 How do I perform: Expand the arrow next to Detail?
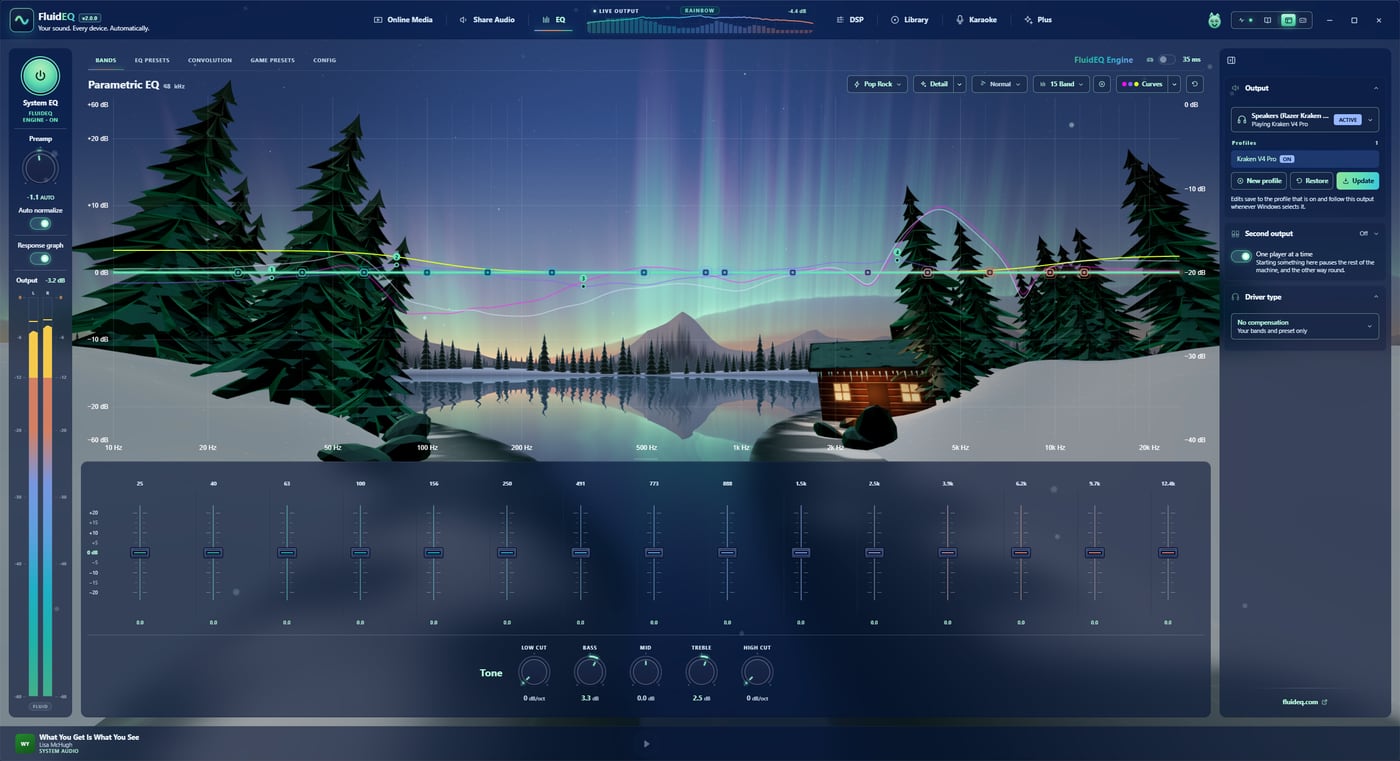point(959,84)
